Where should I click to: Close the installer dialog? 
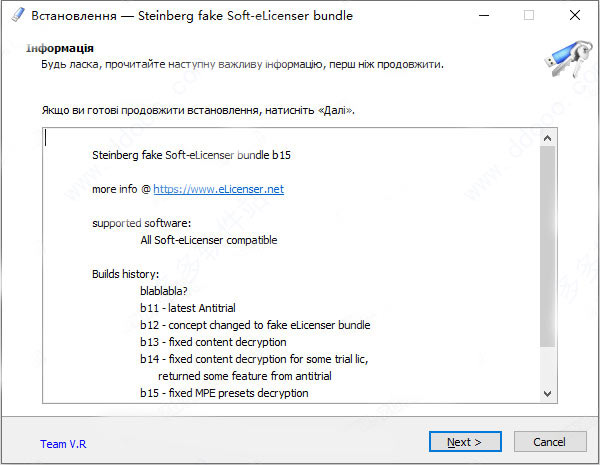574,16
